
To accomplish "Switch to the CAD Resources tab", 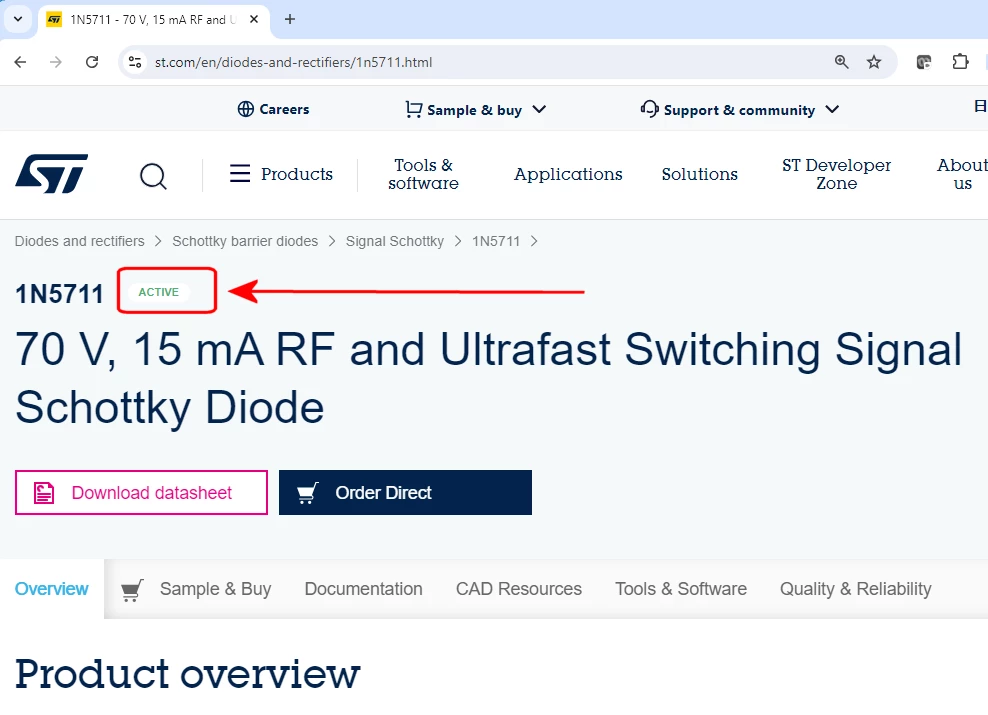I will click(519, 589).
